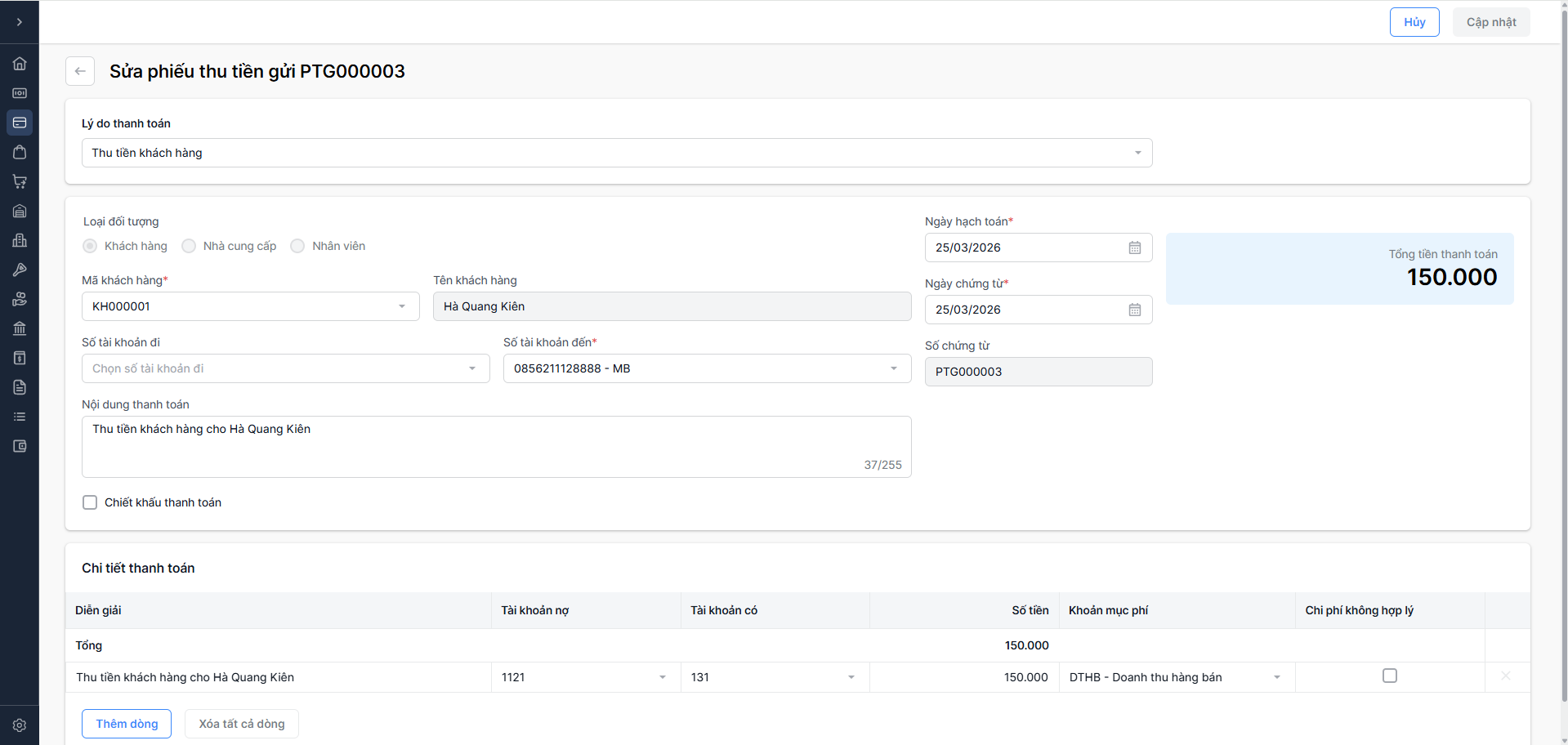The image size is (1568, 745).
Task: Open settings gear at sidebar bottom
Action: [20, 725]
